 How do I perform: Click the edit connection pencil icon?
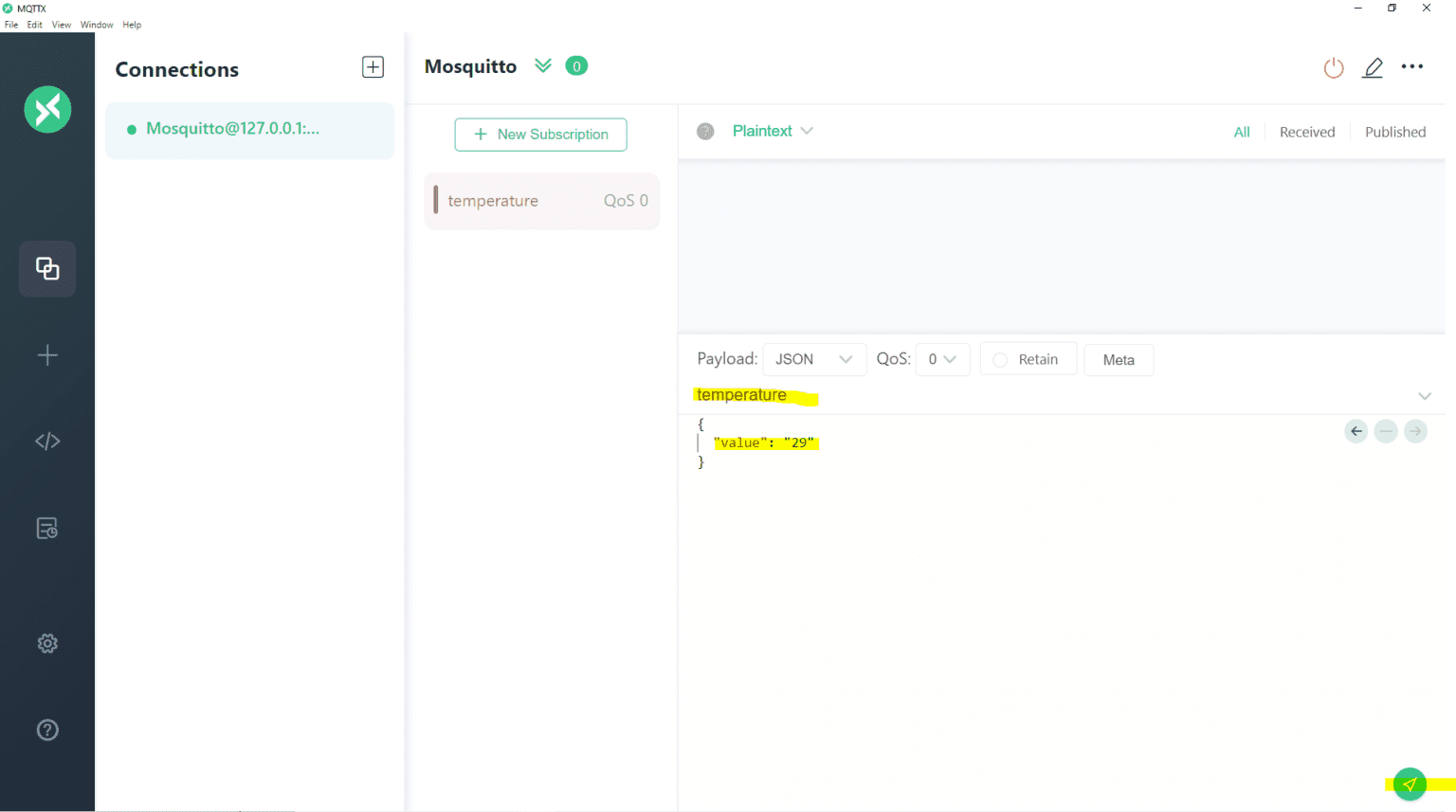pyautogui.click(x=1373, y=67)
